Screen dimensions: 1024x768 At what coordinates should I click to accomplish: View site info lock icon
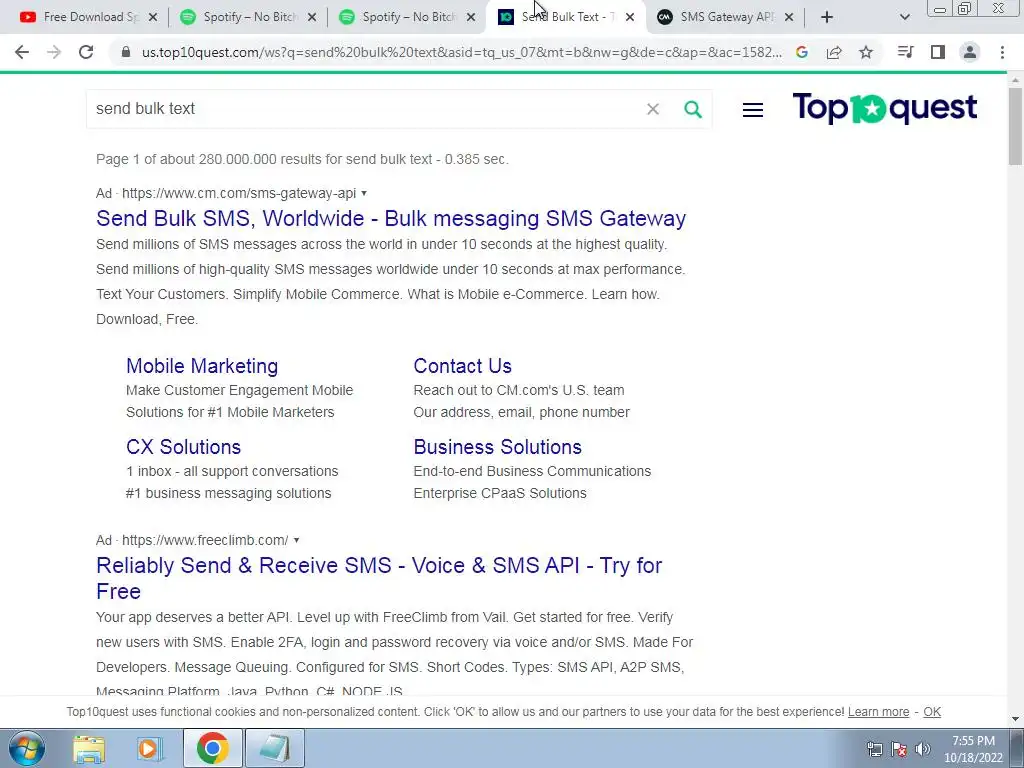126,52
